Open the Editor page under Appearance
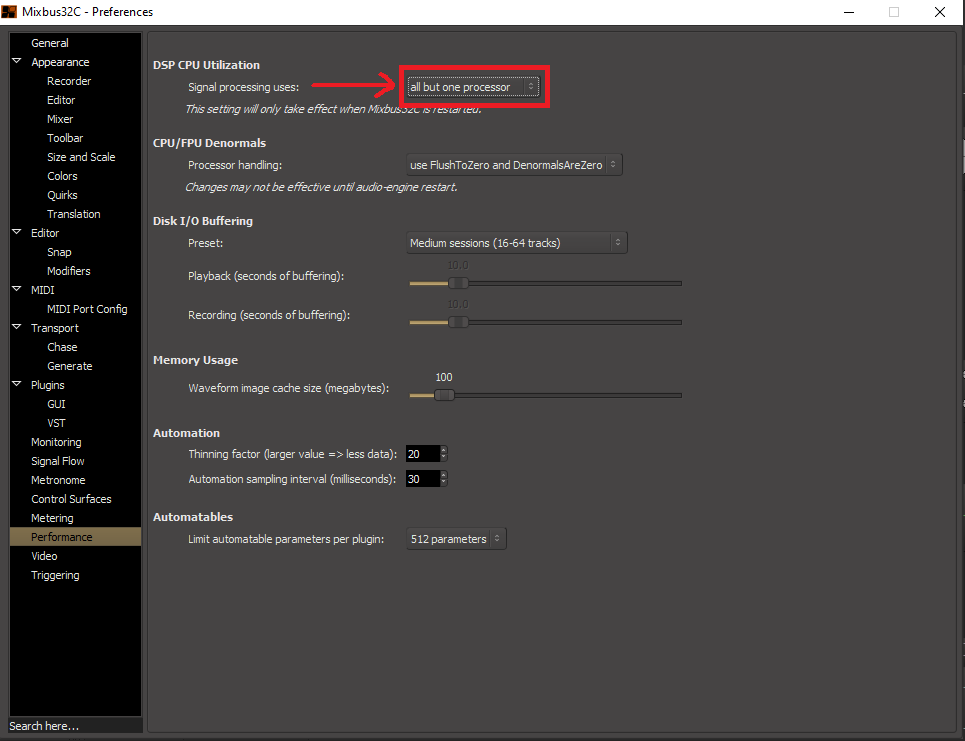Image resolution: width=965 pixels, height=741 pixels. click(61, 100)
